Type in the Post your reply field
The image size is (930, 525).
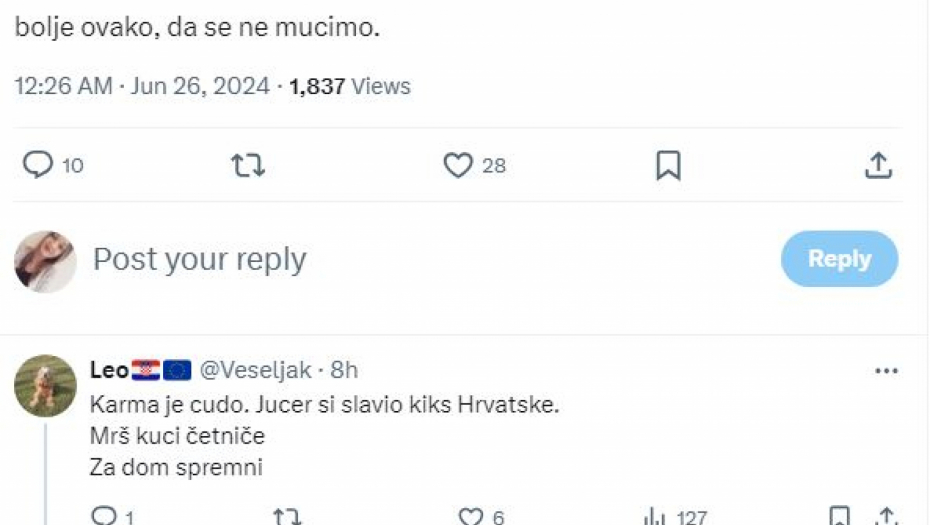400,260
